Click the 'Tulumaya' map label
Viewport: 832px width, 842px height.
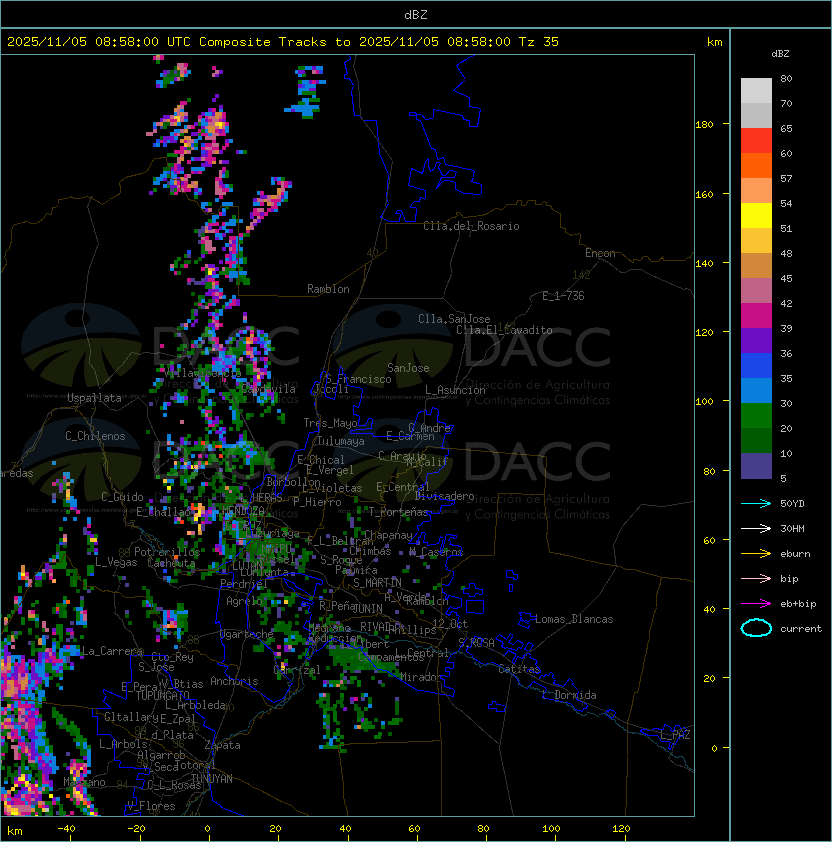pyautogui.click(x=341, y=441)
